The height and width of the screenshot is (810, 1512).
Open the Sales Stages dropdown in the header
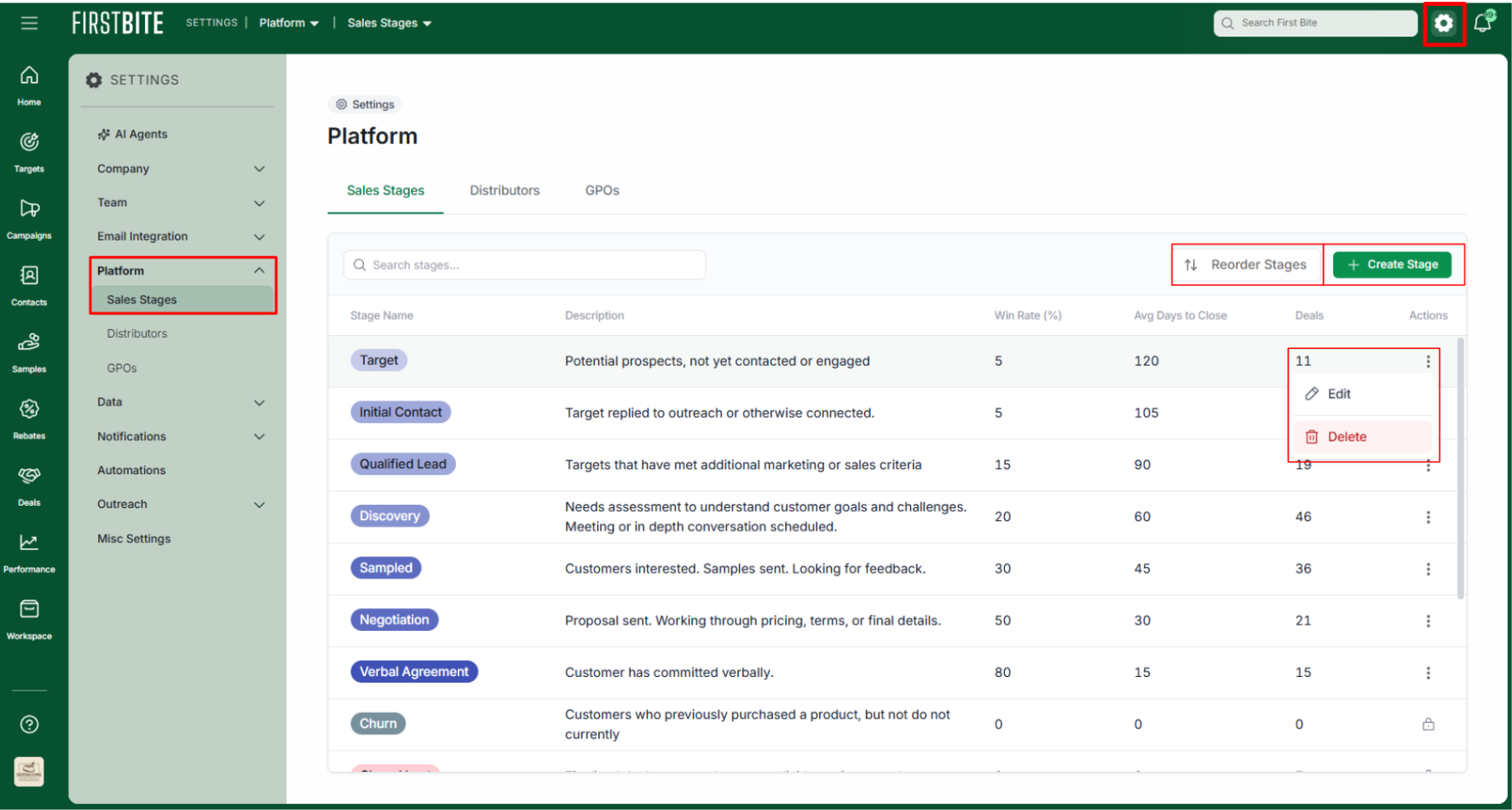390,23
